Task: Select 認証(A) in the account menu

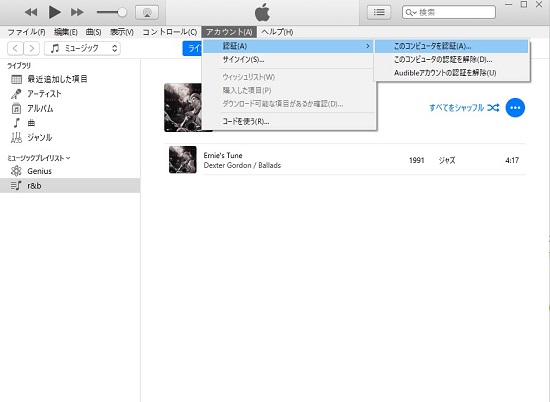Action: [x=288, y=46]
